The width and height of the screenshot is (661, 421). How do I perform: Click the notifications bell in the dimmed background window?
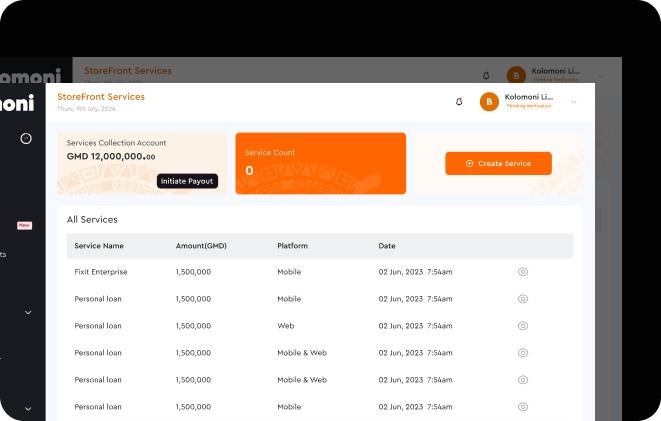point(486,75)
